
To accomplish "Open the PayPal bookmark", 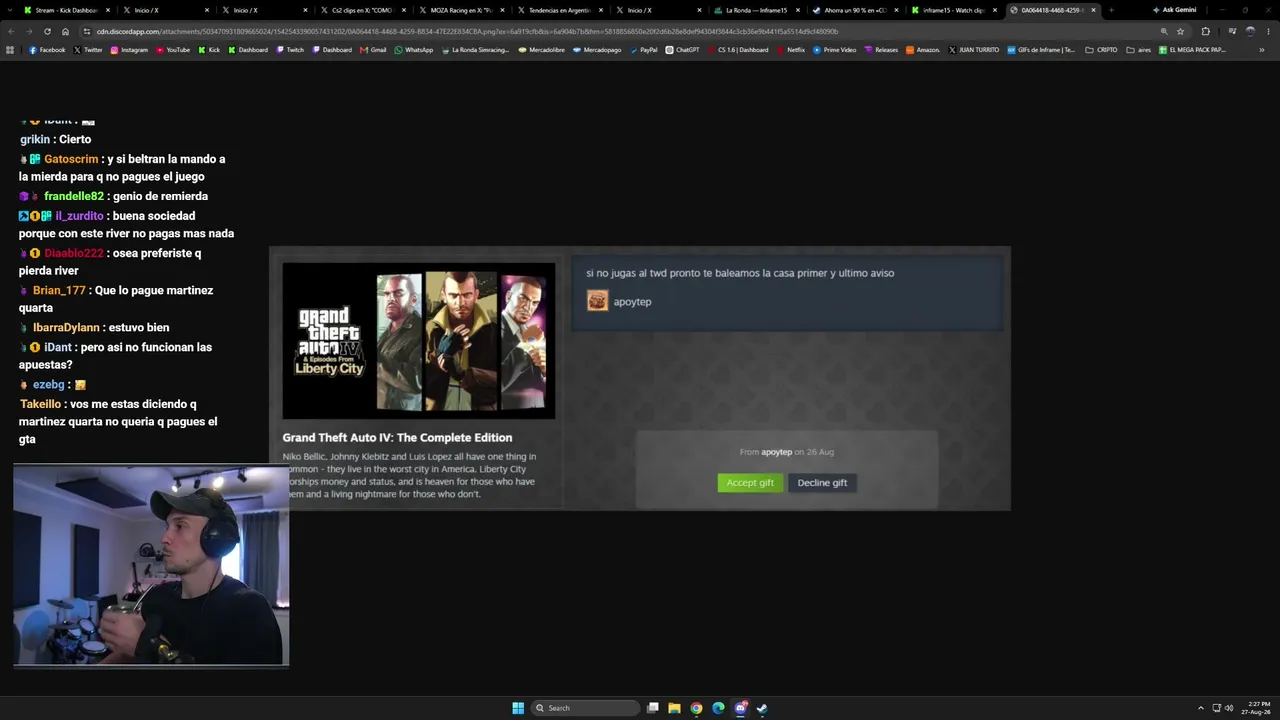I will coord(644,50).
